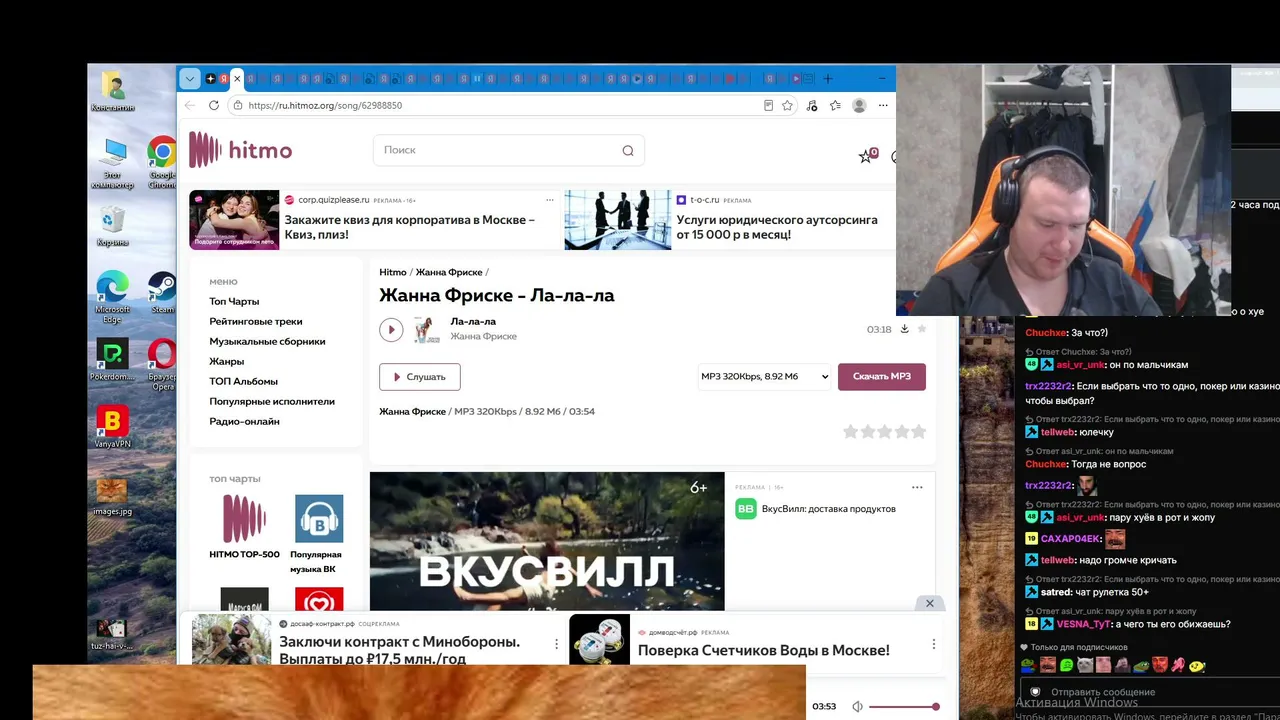Viewport: 1280px width, 720px height.
Task: Click the browser profile avatar icon
Action: (x=859, y=105)
